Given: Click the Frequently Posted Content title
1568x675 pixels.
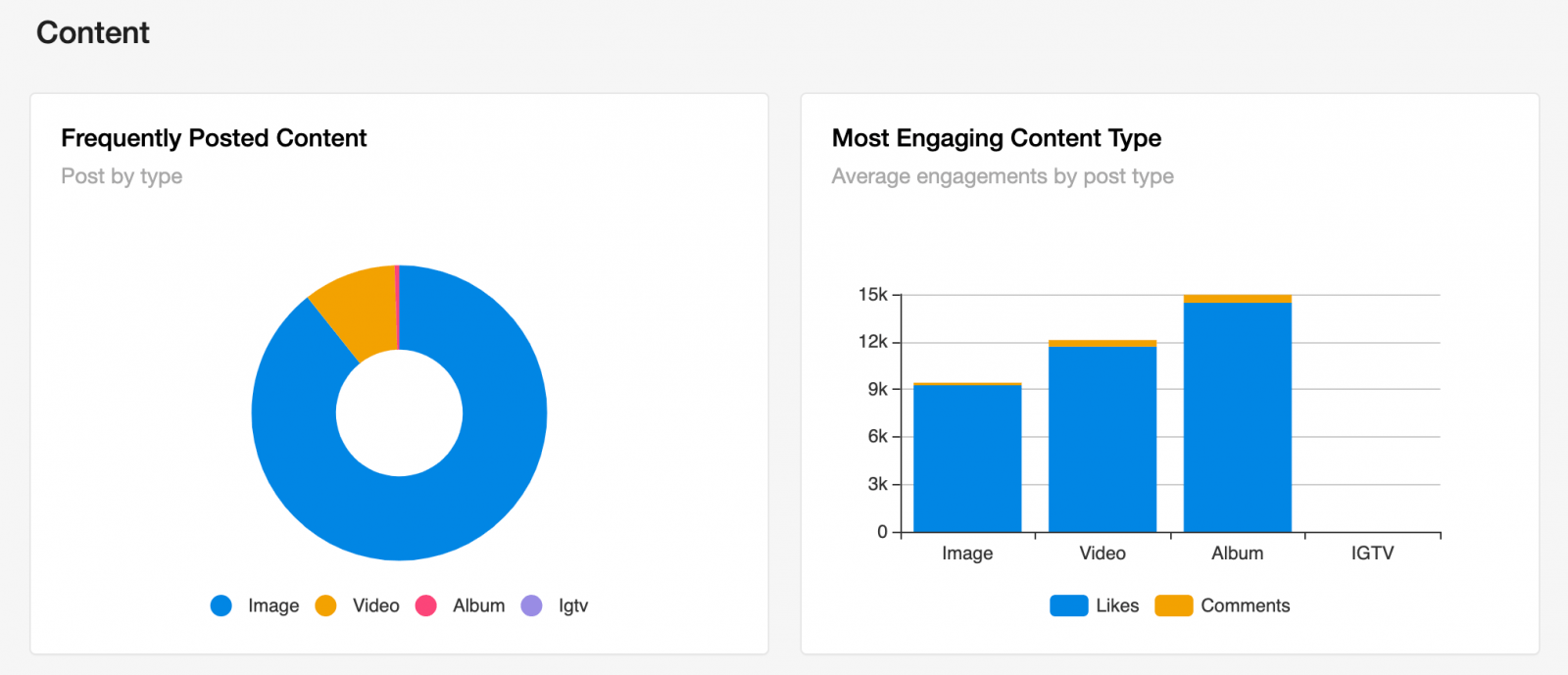Looking at the screenshot, I should [x=214, y=138].
